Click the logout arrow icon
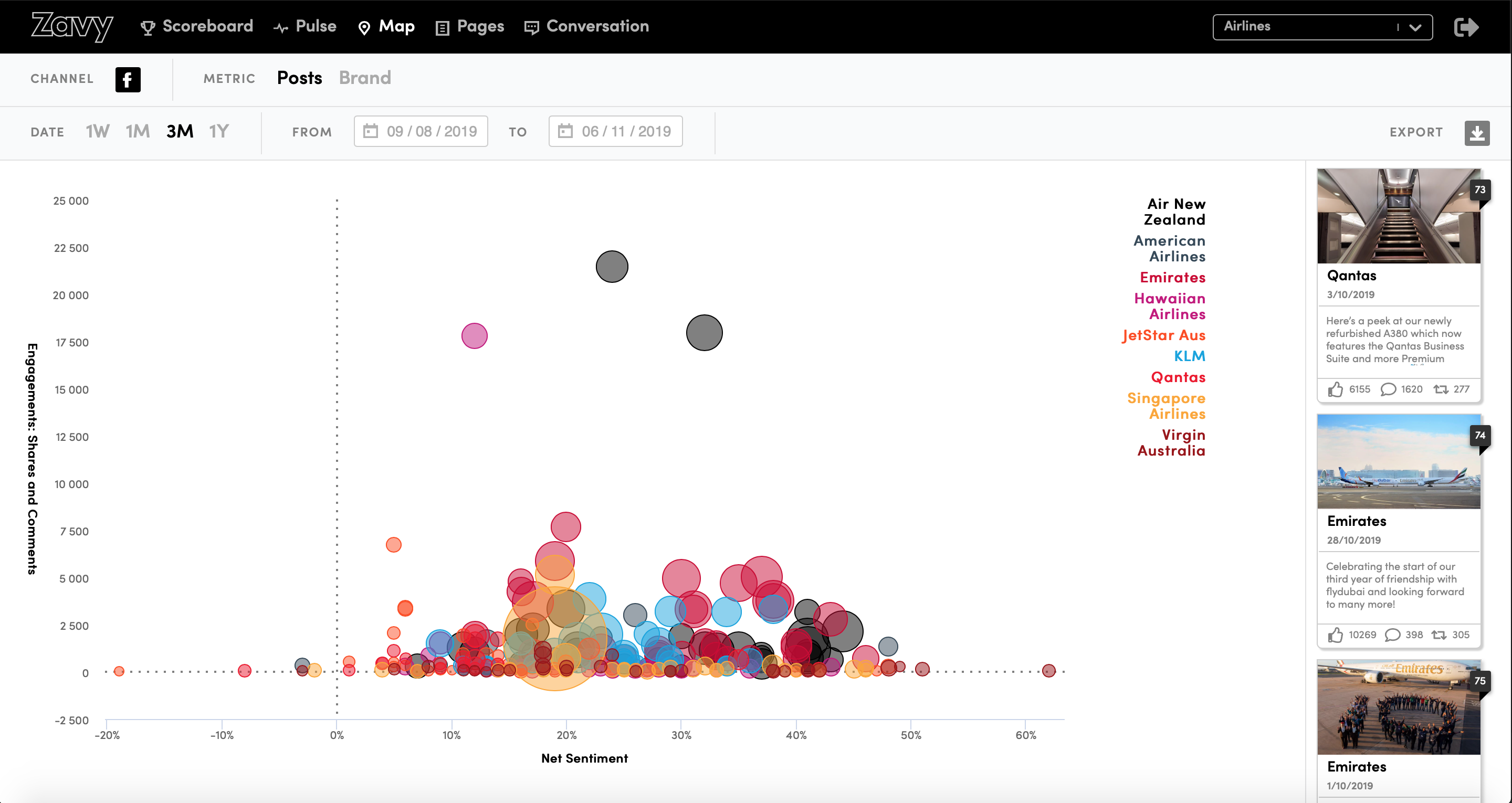1512x803 pixels. (1466, 27)
